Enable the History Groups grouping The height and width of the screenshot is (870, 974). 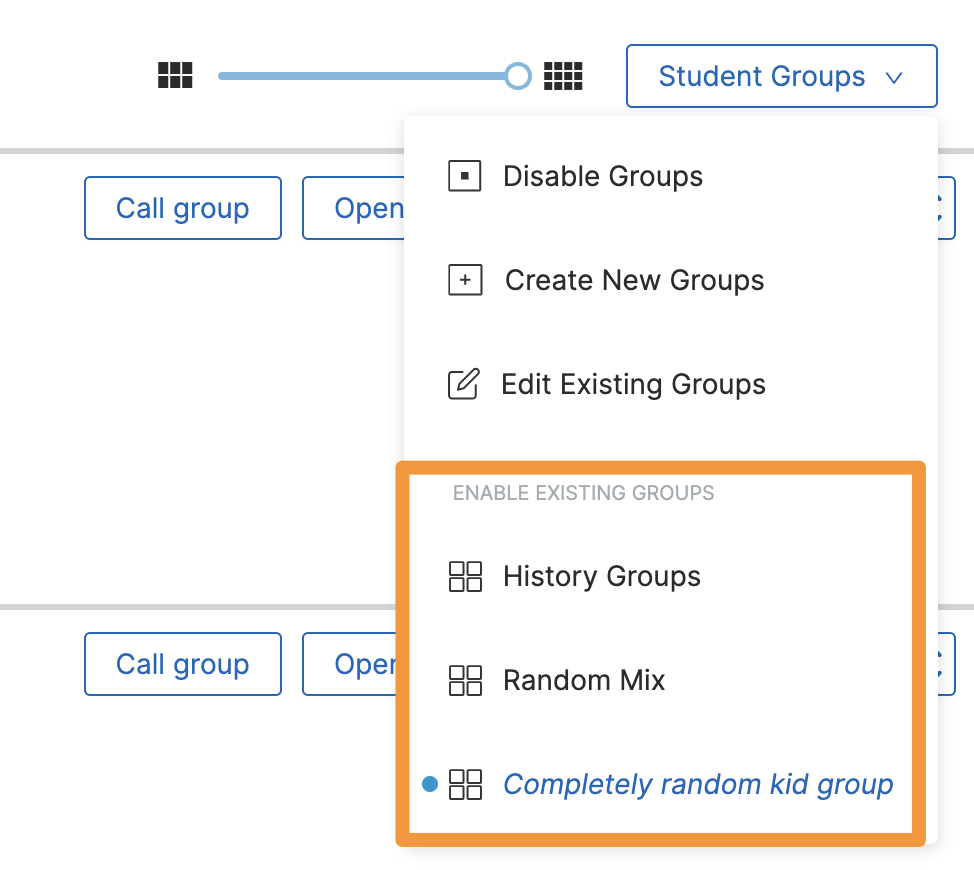pos(600,576)
